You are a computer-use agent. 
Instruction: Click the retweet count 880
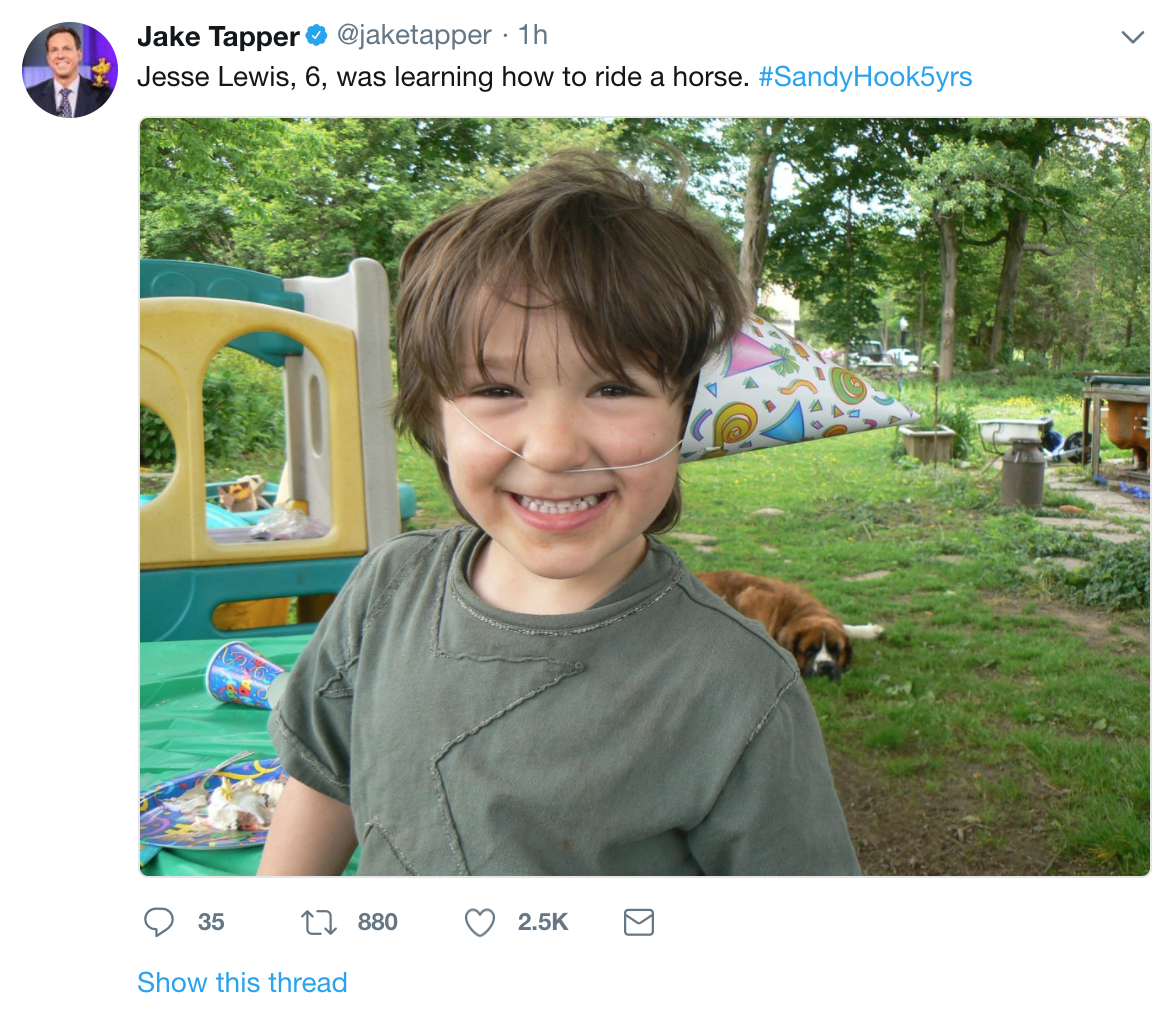[x=377, y=921]
